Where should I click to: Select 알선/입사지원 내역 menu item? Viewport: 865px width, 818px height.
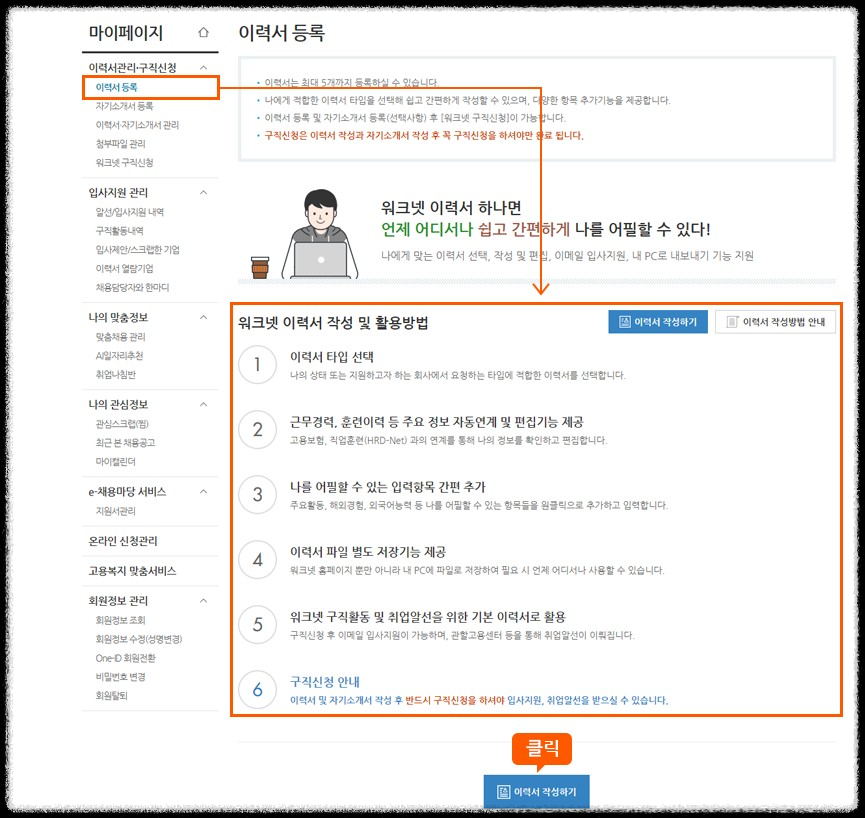[130, 212]
